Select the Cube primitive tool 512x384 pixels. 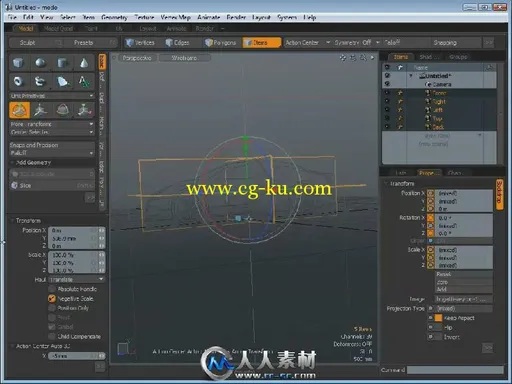pyautogui.click(x=18, y=63)
